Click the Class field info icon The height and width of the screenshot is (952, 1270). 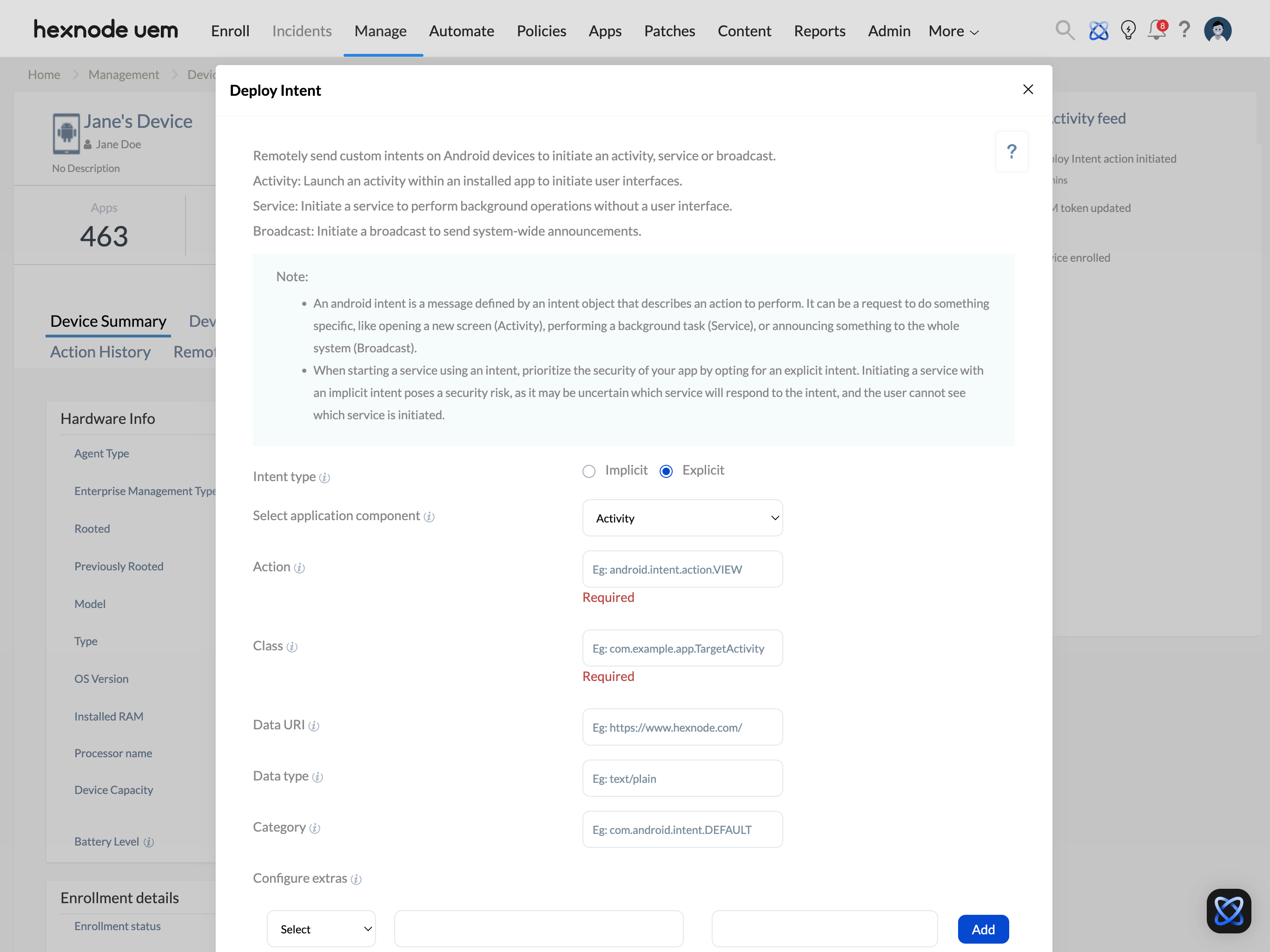(x=291, y=647)
